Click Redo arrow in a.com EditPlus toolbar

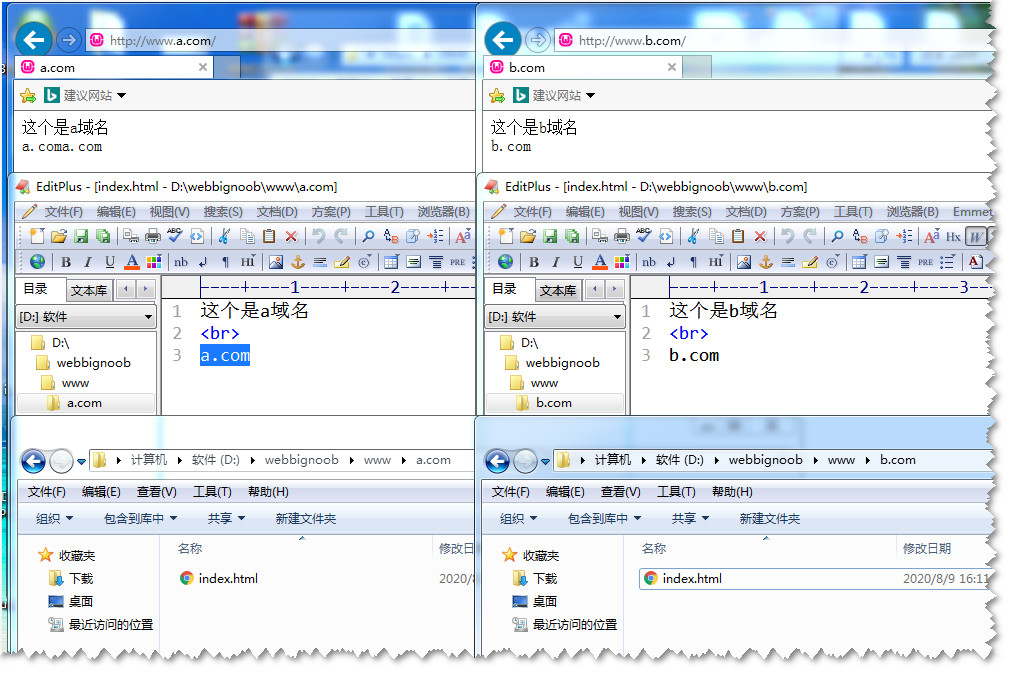coord(341,236)
